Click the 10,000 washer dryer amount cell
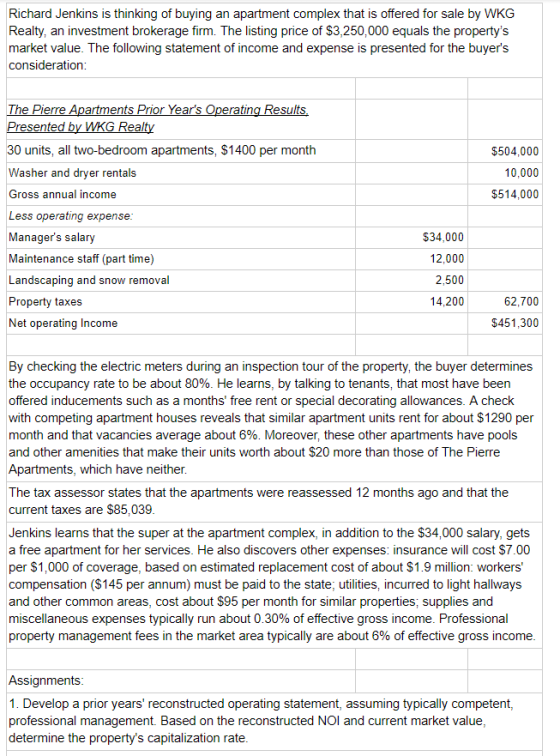Screen dimensions: 560x756 point(521,173)
